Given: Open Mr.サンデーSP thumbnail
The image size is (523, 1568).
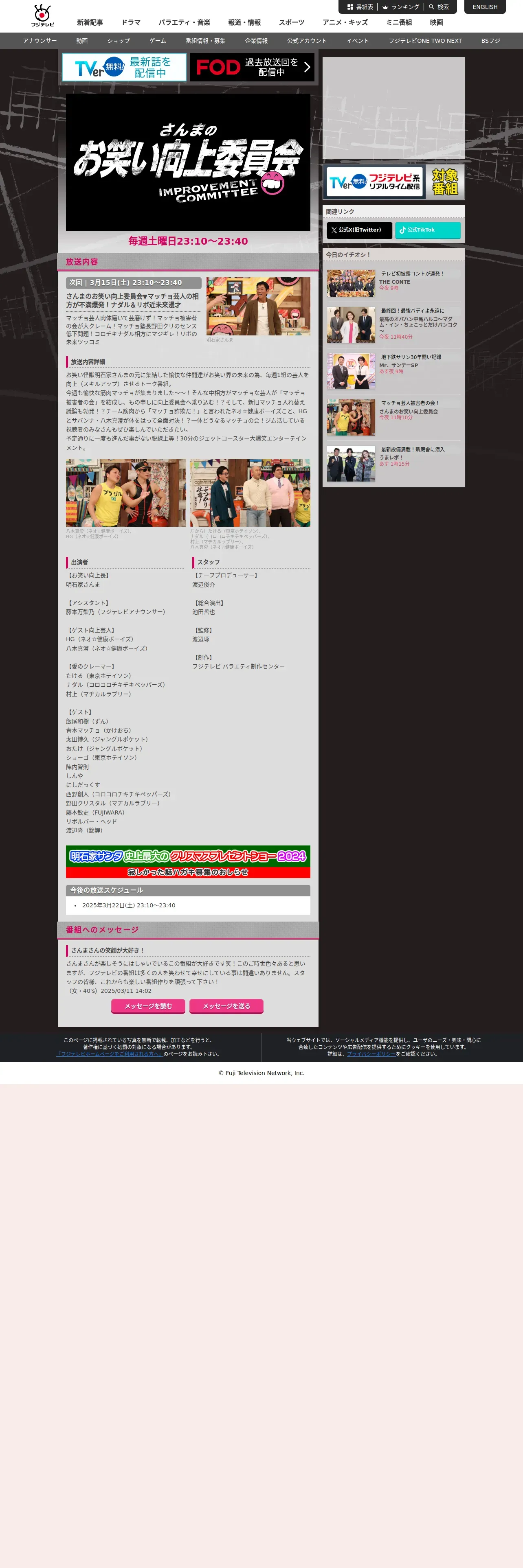Looking at the screenshot, I should 351,371.
